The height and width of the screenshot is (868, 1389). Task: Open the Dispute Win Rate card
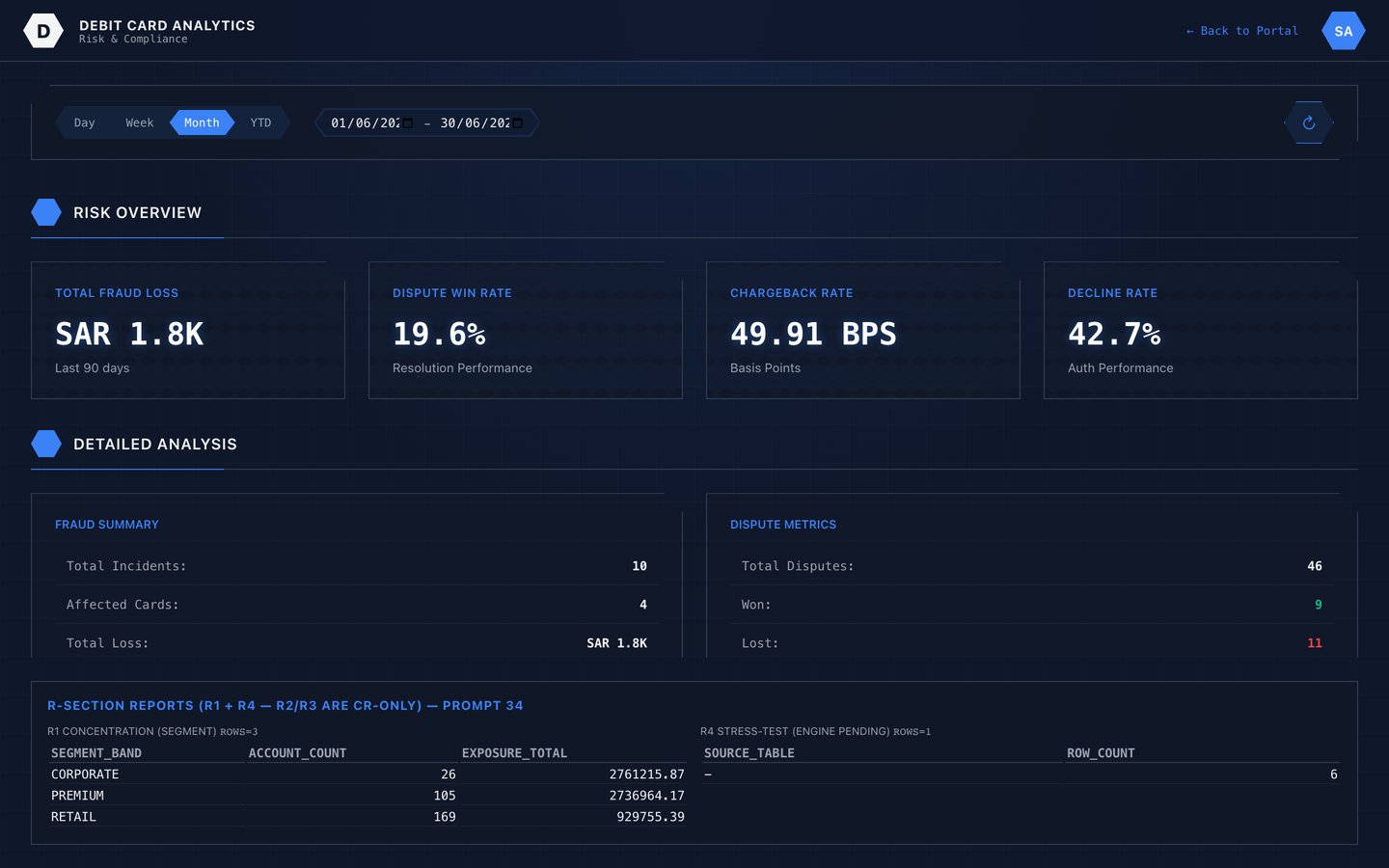(x=526, y=330)
